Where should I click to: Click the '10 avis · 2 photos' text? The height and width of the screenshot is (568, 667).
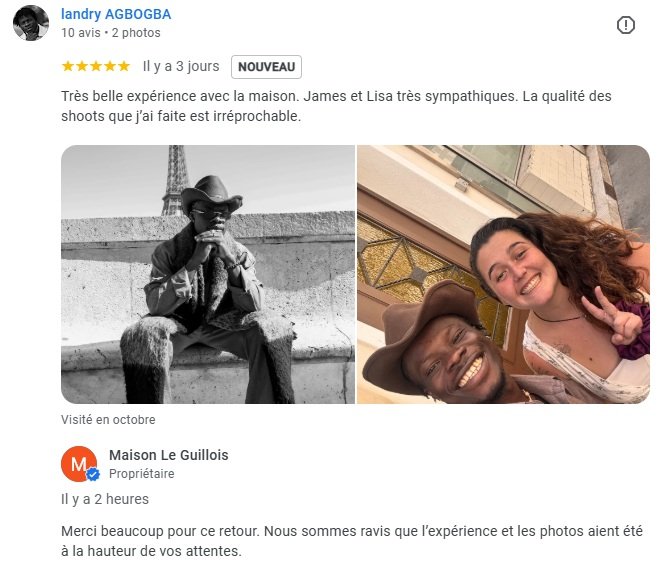[111, 33]
